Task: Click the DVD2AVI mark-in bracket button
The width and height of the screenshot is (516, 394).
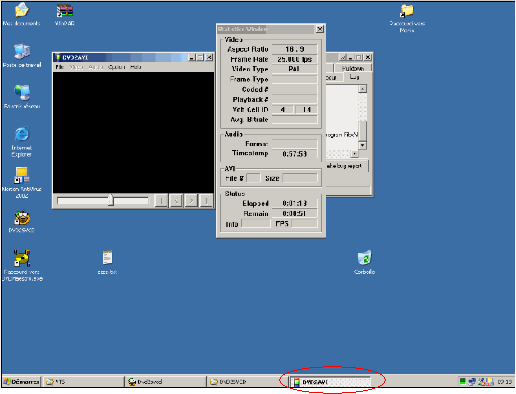Action: 161,201
